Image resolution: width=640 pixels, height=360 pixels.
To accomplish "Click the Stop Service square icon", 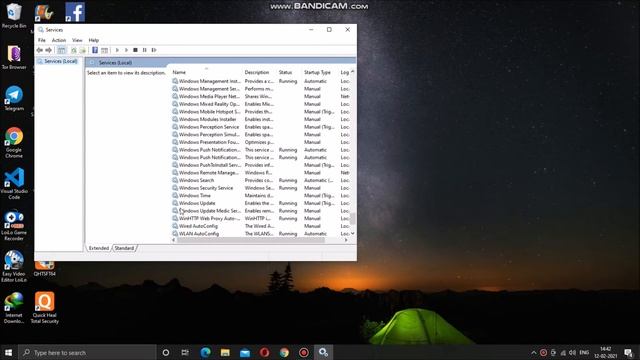I will coord(135,50).
